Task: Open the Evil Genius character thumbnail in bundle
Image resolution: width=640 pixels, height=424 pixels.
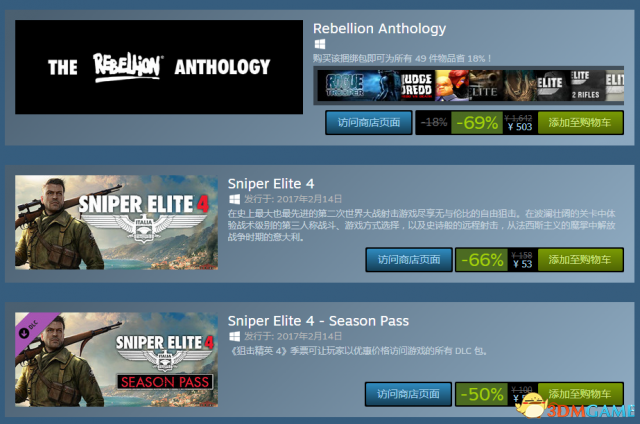Action: click(x=451, y=86)
